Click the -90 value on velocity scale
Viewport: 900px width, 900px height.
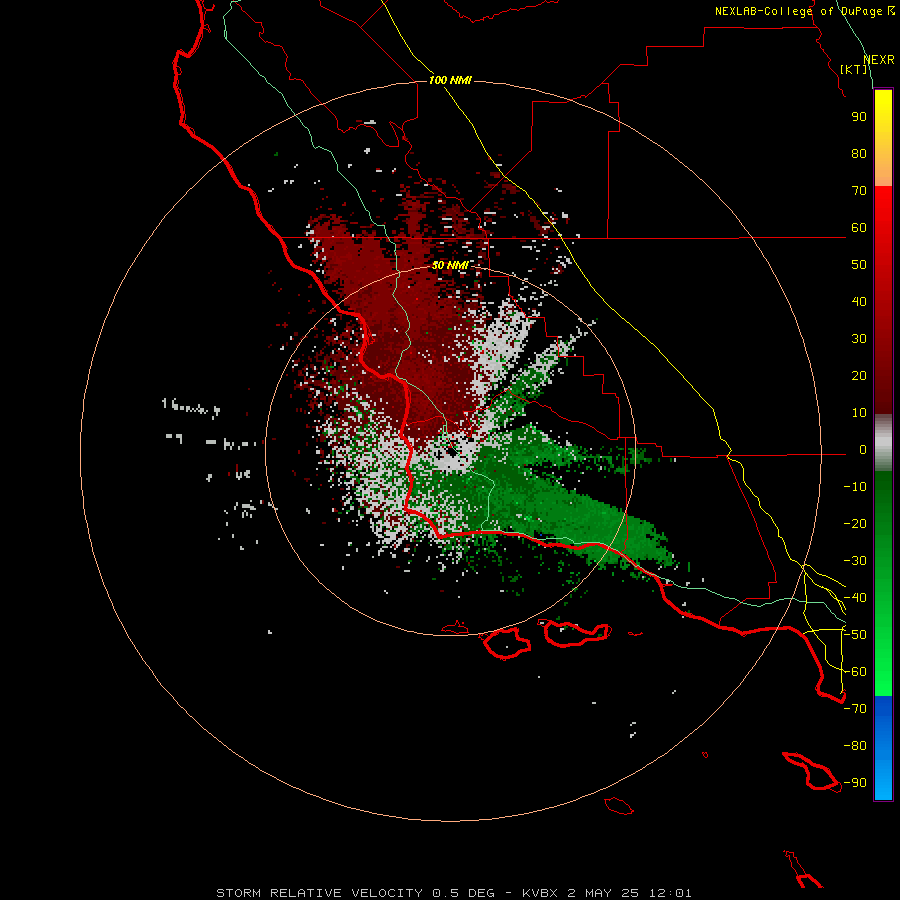pos(855,783)
